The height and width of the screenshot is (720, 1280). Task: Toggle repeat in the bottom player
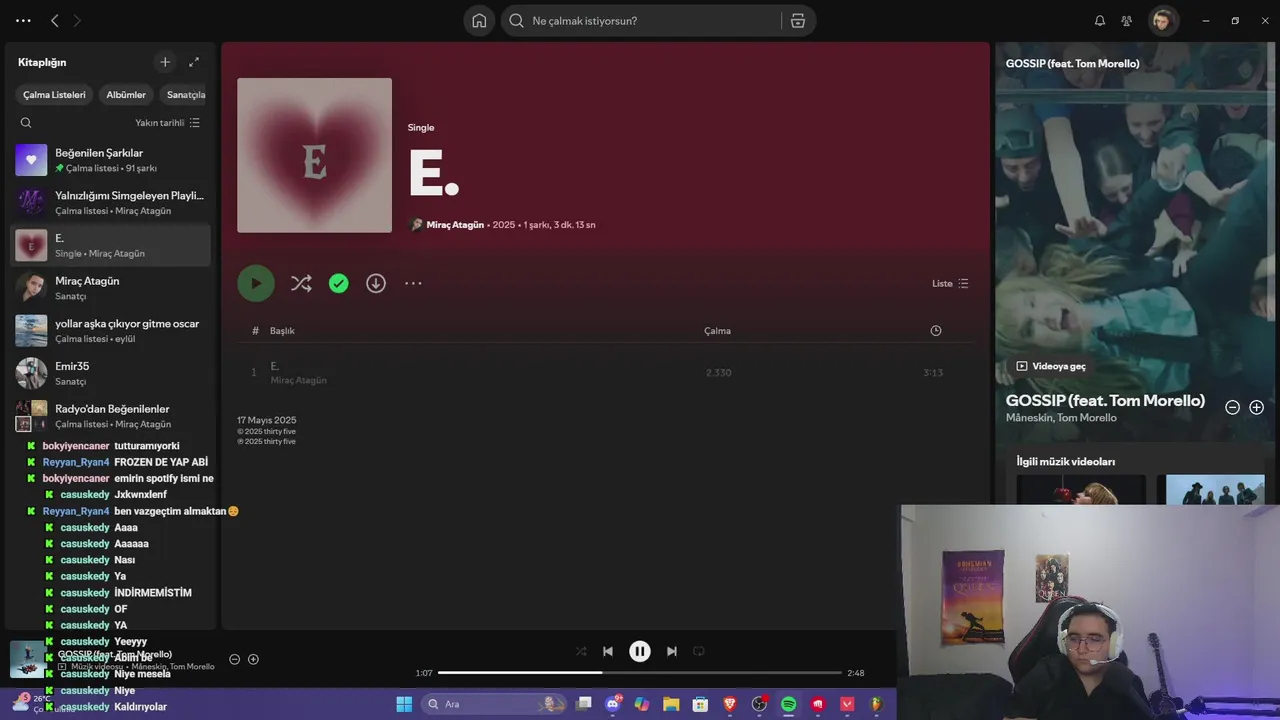(699, 651)
